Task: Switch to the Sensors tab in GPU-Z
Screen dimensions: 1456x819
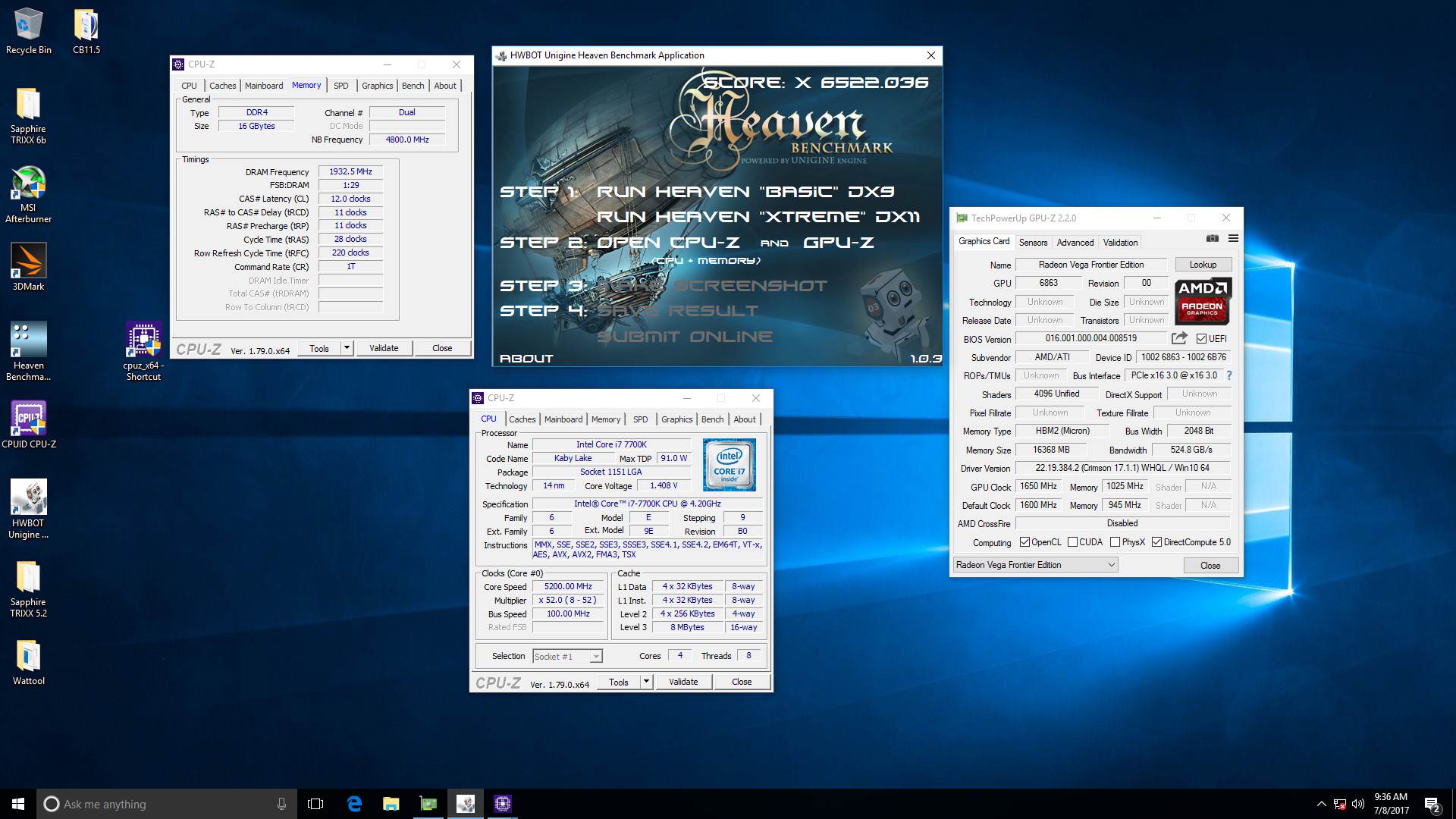Action: [x=1033, y=243]
